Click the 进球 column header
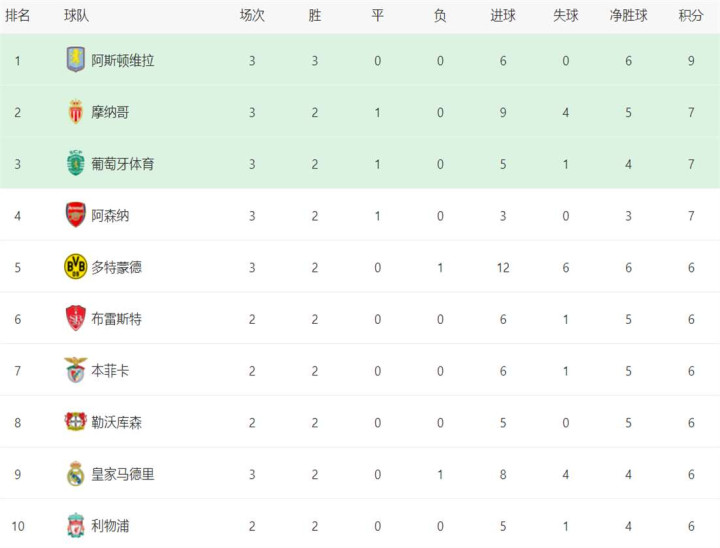The width and height of the screenshot is (720, 548). (x=503, y=16)
